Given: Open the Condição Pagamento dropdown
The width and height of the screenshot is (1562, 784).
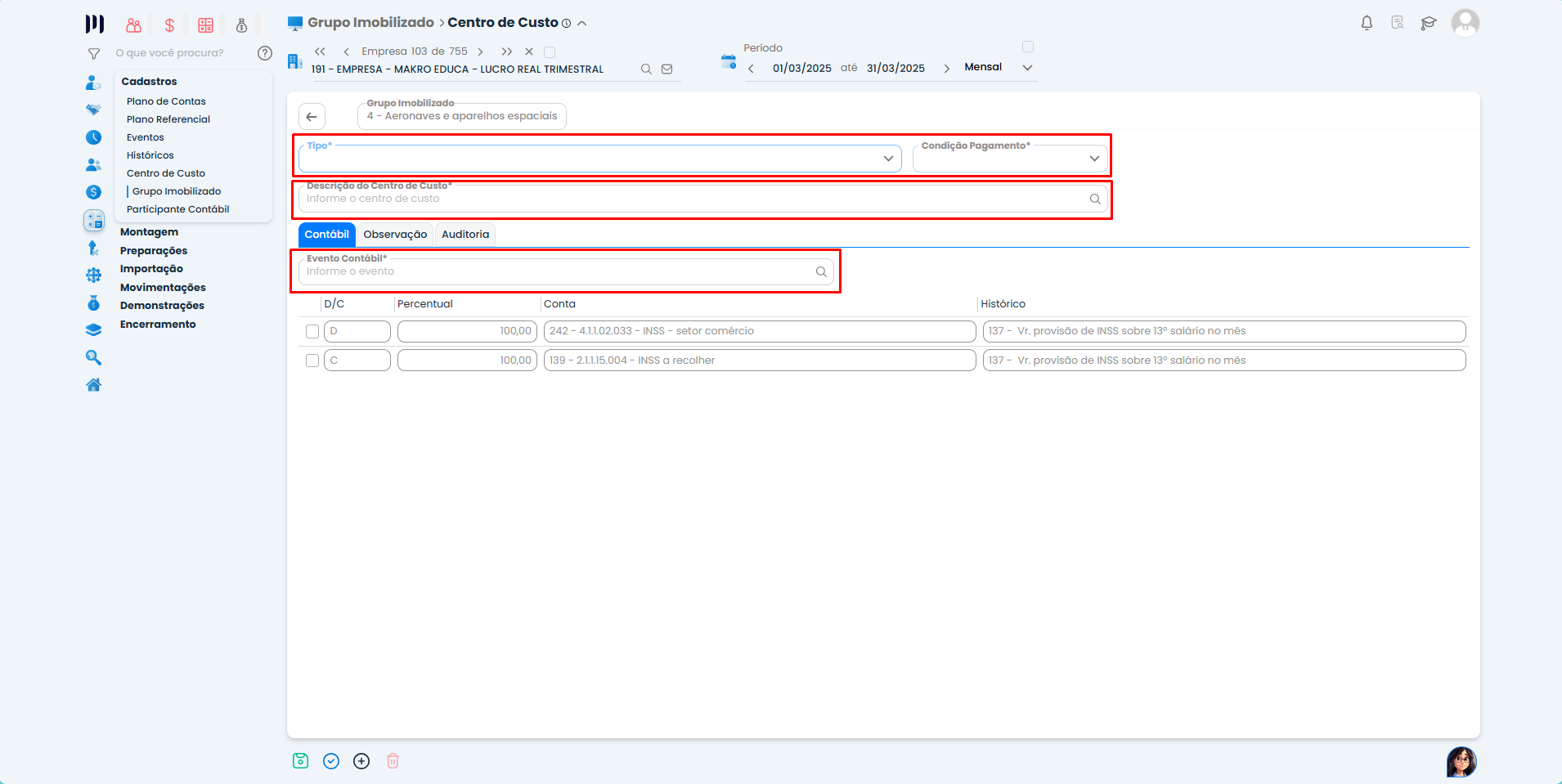Looking at the screenshot, I should 1010,159.
